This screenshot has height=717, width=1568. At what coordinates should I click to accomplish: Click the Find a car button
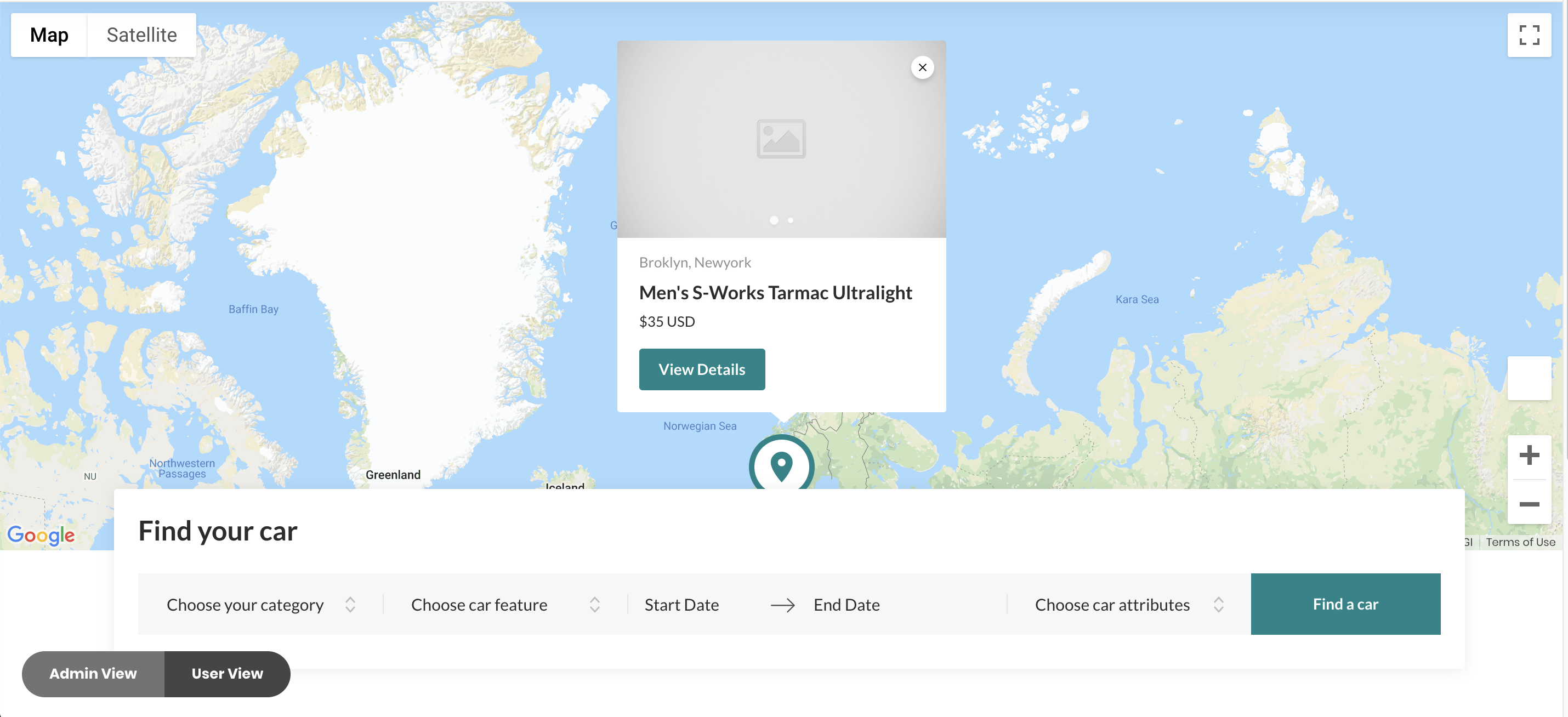(x=1345, y=604)
